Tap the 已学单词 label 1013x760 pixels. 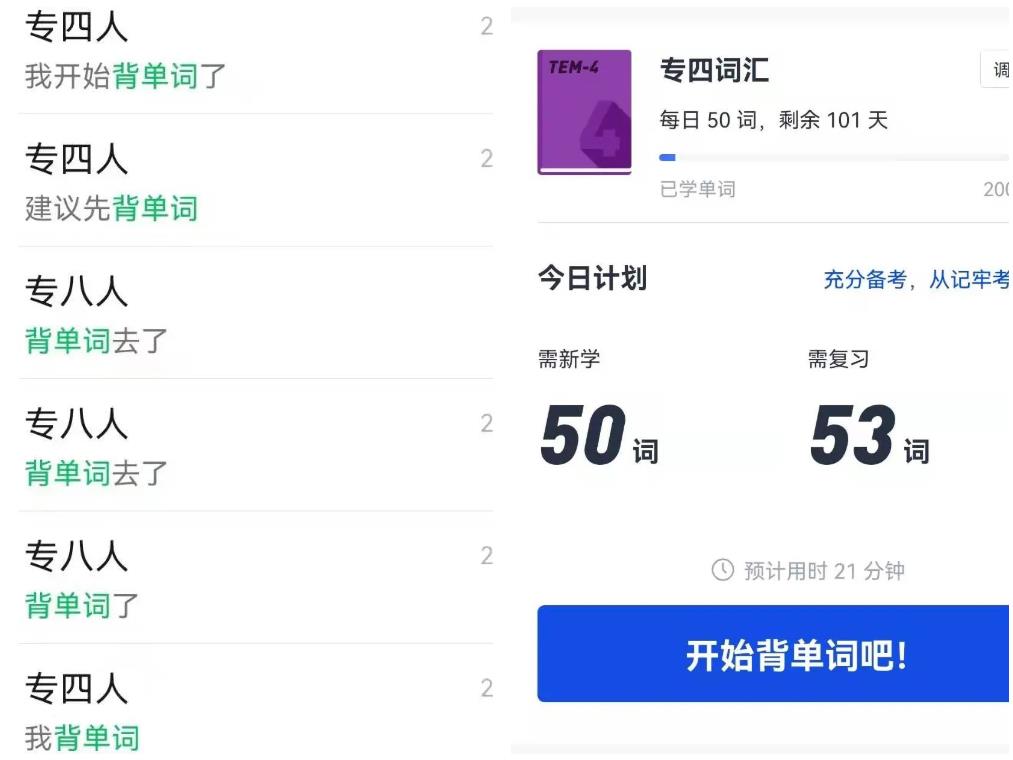point(697,189)
